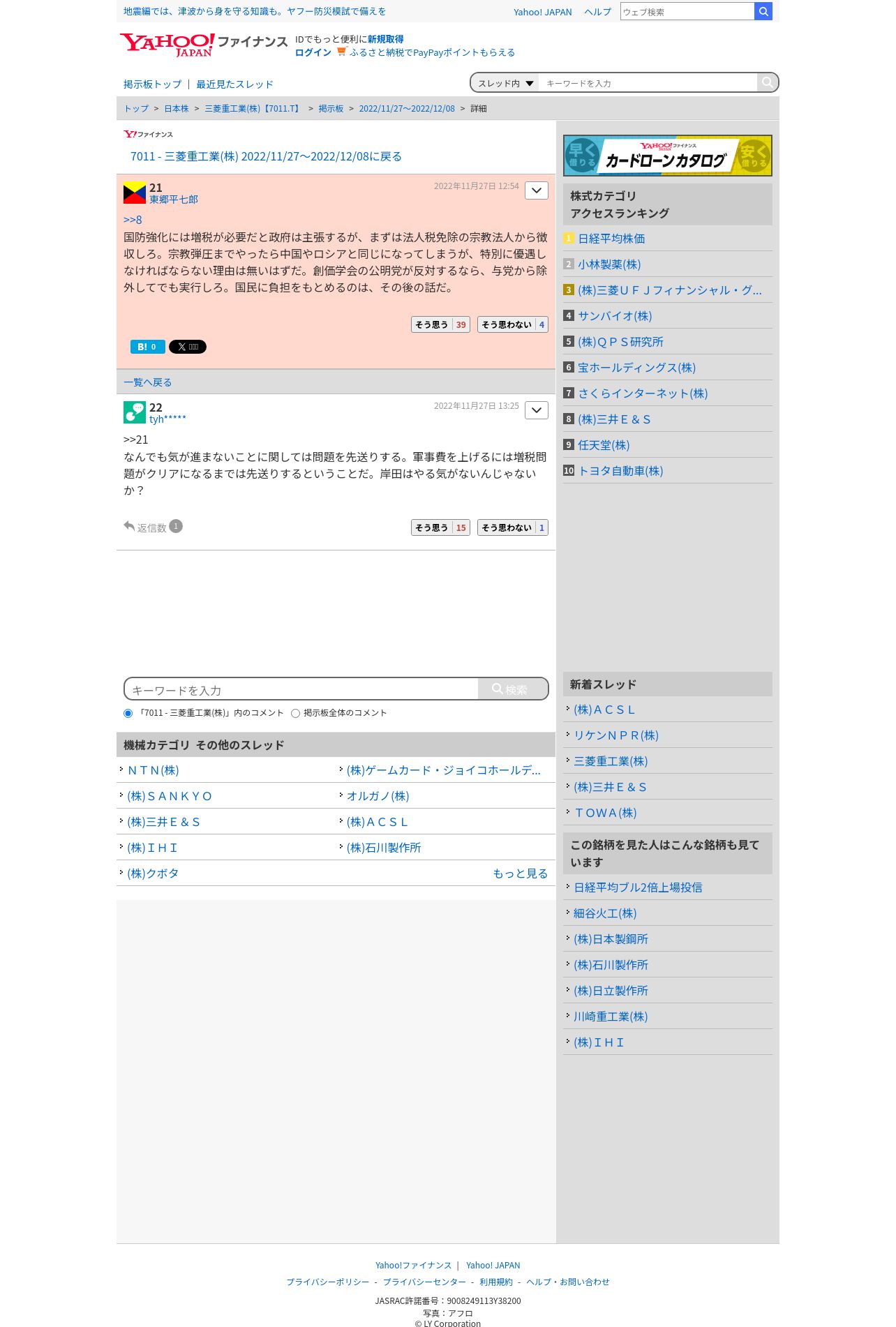Open ranking item さくらインターネット(株)
The image size is (896, 1327).
pos(643,393)
